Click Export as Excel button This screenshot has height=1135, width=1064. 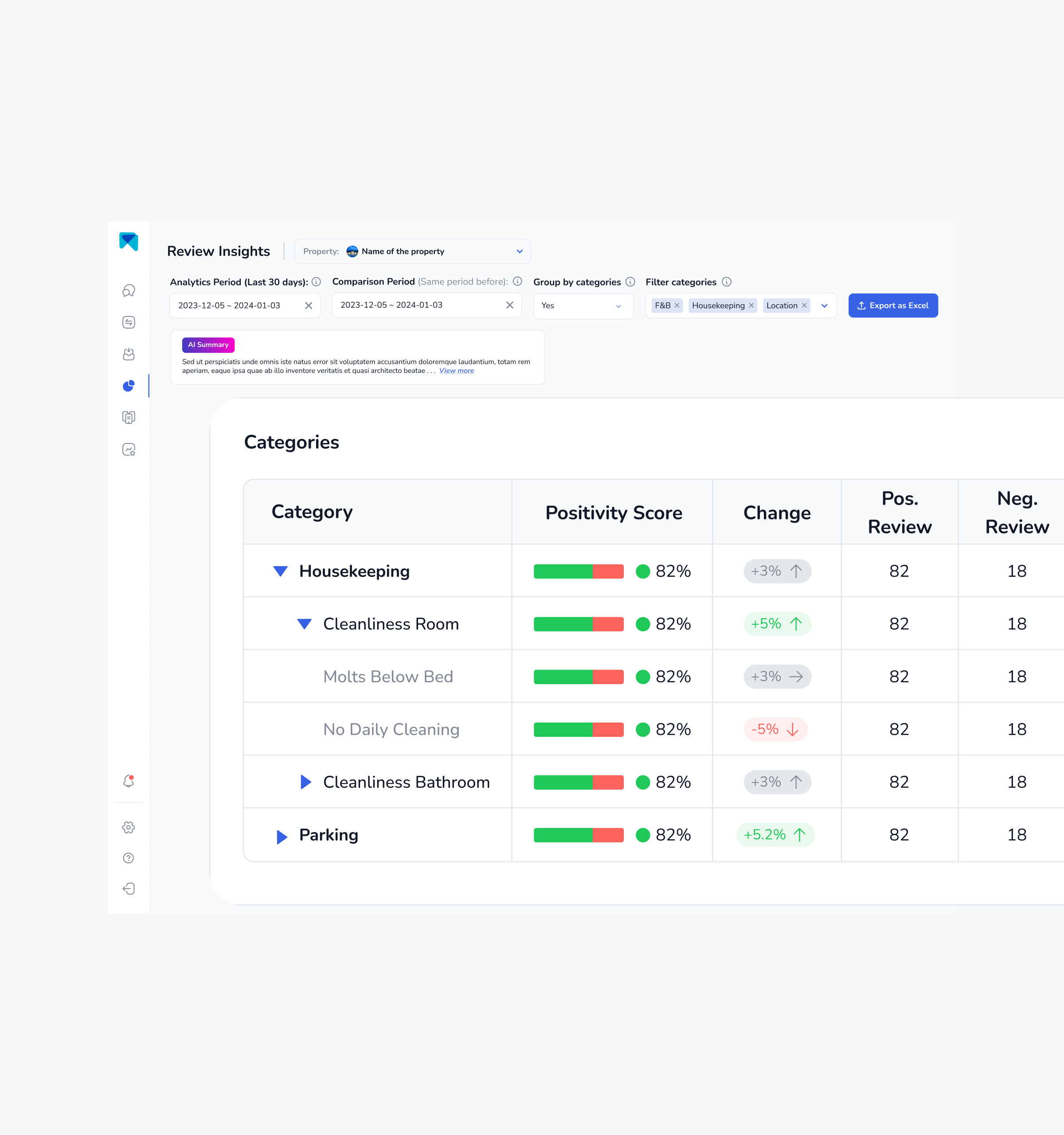(x=893, y=305)
